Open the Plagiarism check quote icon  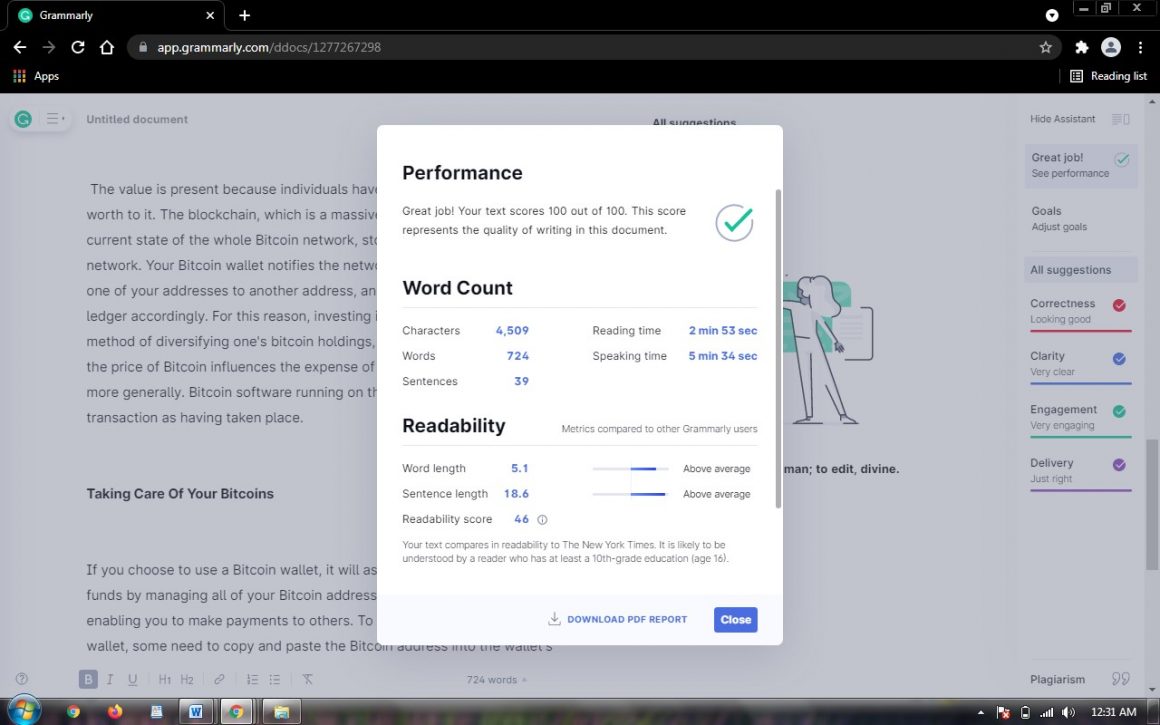(x=1121, y=679)
